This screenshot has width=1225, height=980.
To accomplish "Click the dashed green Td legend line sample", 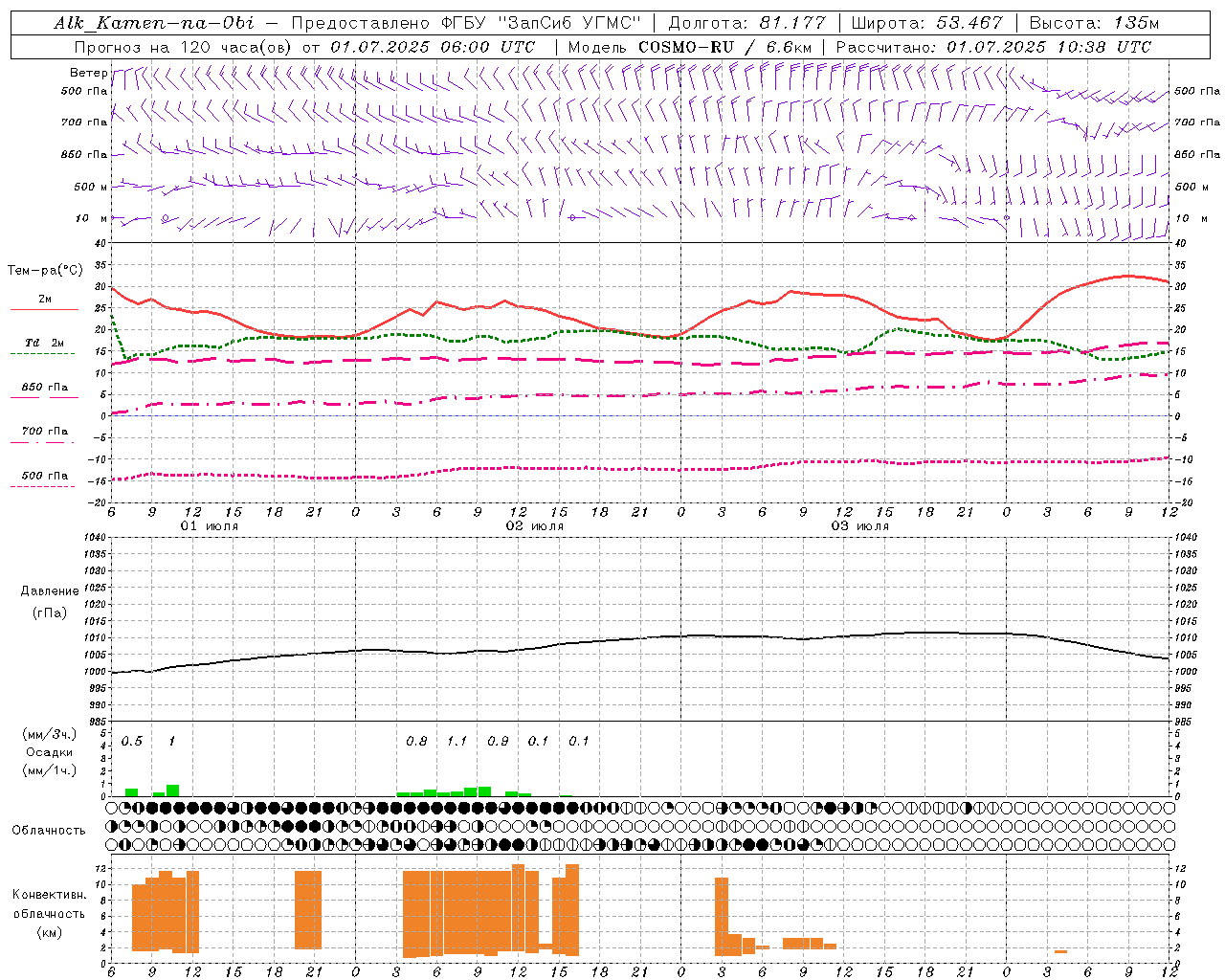I will click(43, 354).
